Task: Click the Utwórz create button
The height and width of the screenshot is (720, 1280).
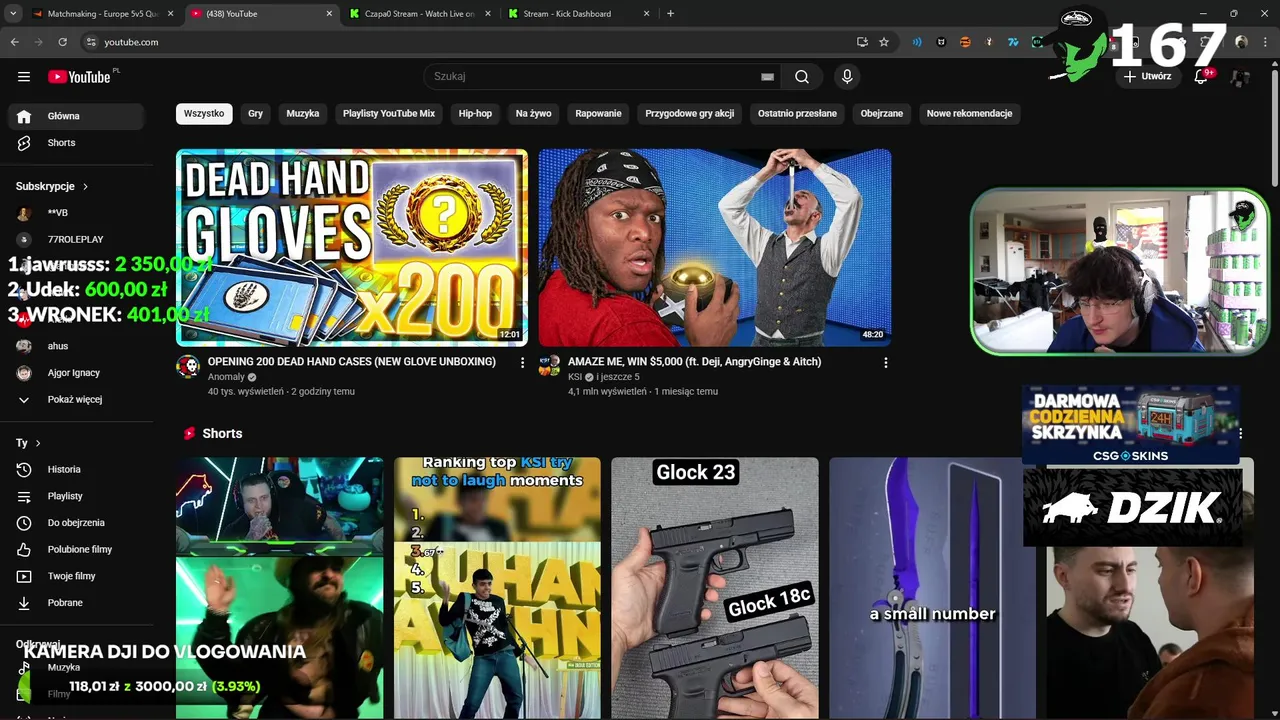Action: (x=1147, y=77)
